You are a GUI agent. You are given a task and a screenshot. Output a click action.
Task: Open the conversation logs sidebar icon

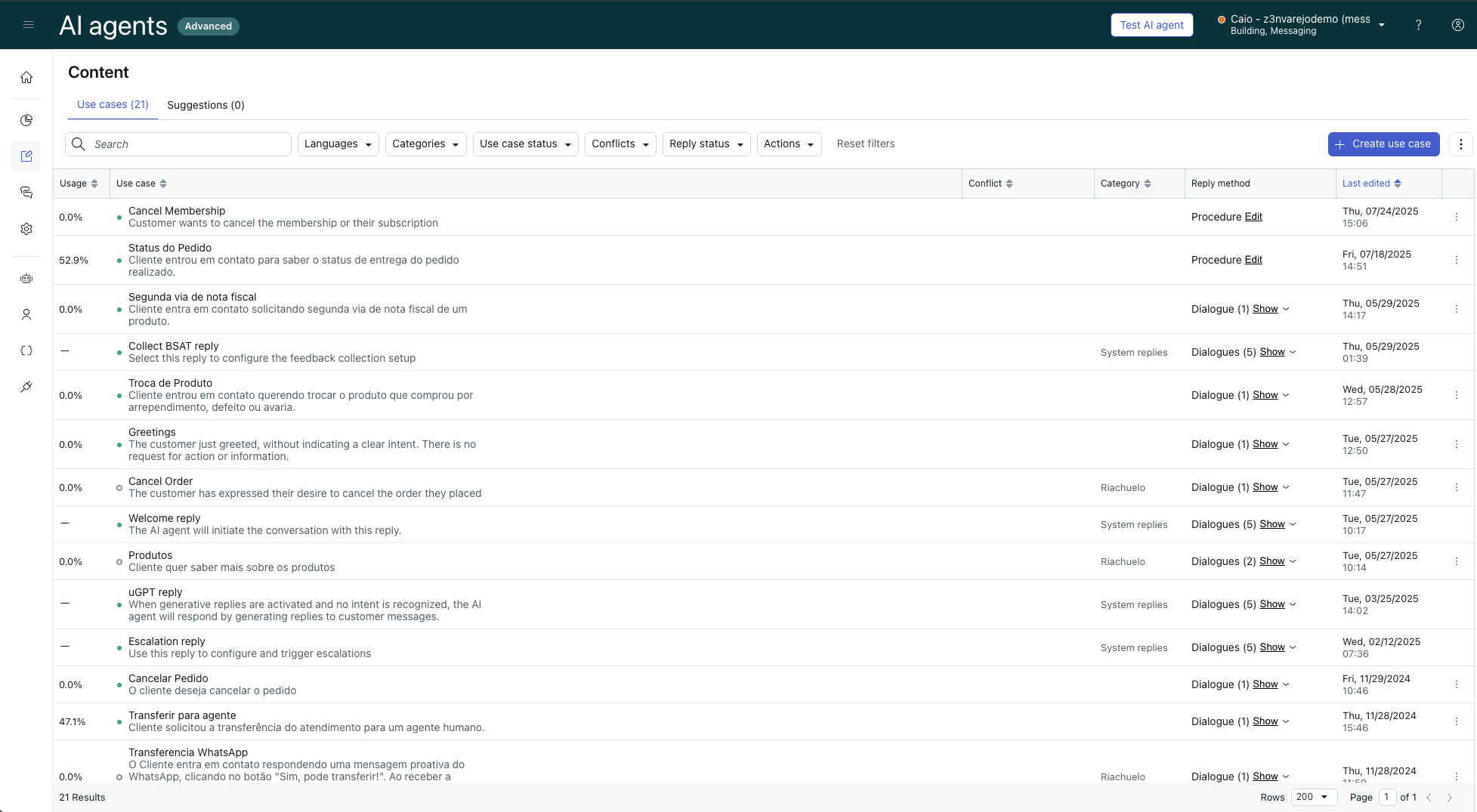point(26,193)
